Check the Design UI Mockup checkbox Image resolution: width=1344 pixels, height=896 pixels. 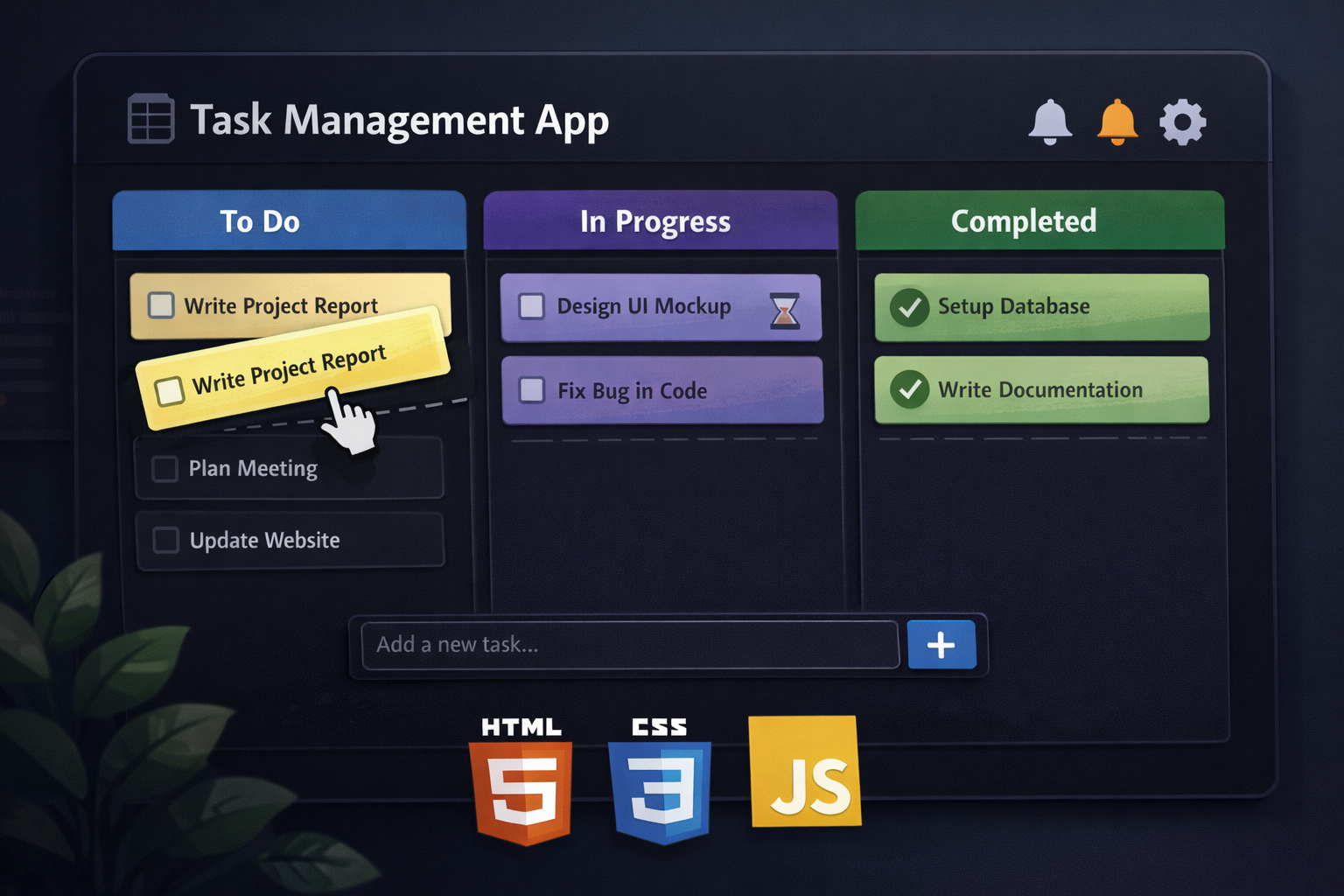532,306
